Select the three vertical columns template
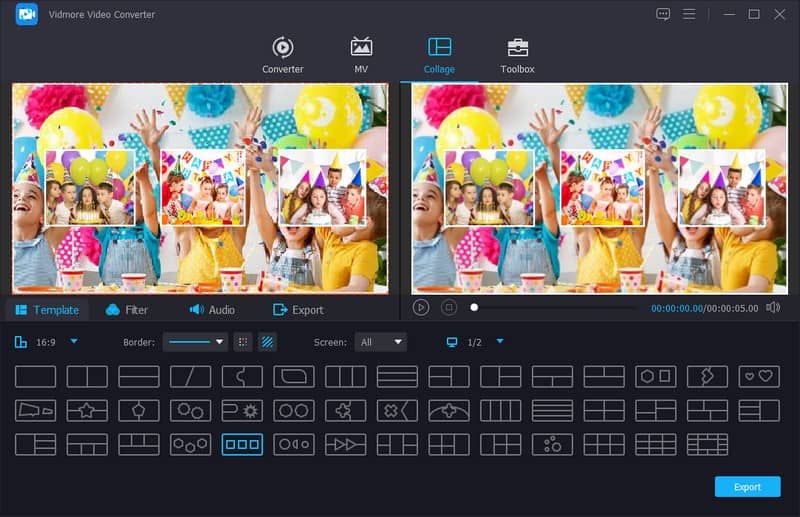 [345, 377]
